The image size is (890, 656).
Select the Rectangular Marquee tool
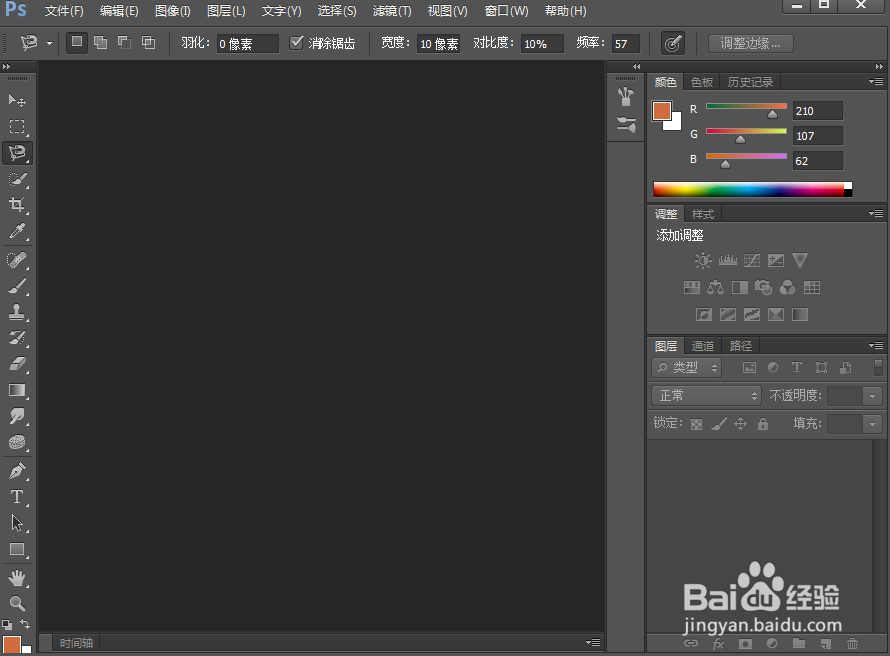click(17, 126)
